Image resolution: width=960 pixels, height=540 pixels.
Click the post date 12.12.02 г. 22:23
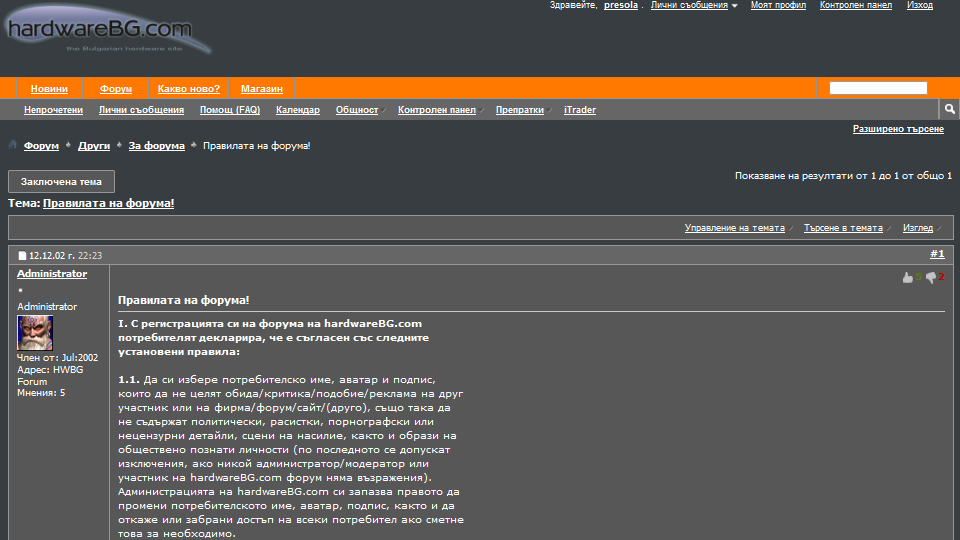pyautogui.click(x=66, y=256)
